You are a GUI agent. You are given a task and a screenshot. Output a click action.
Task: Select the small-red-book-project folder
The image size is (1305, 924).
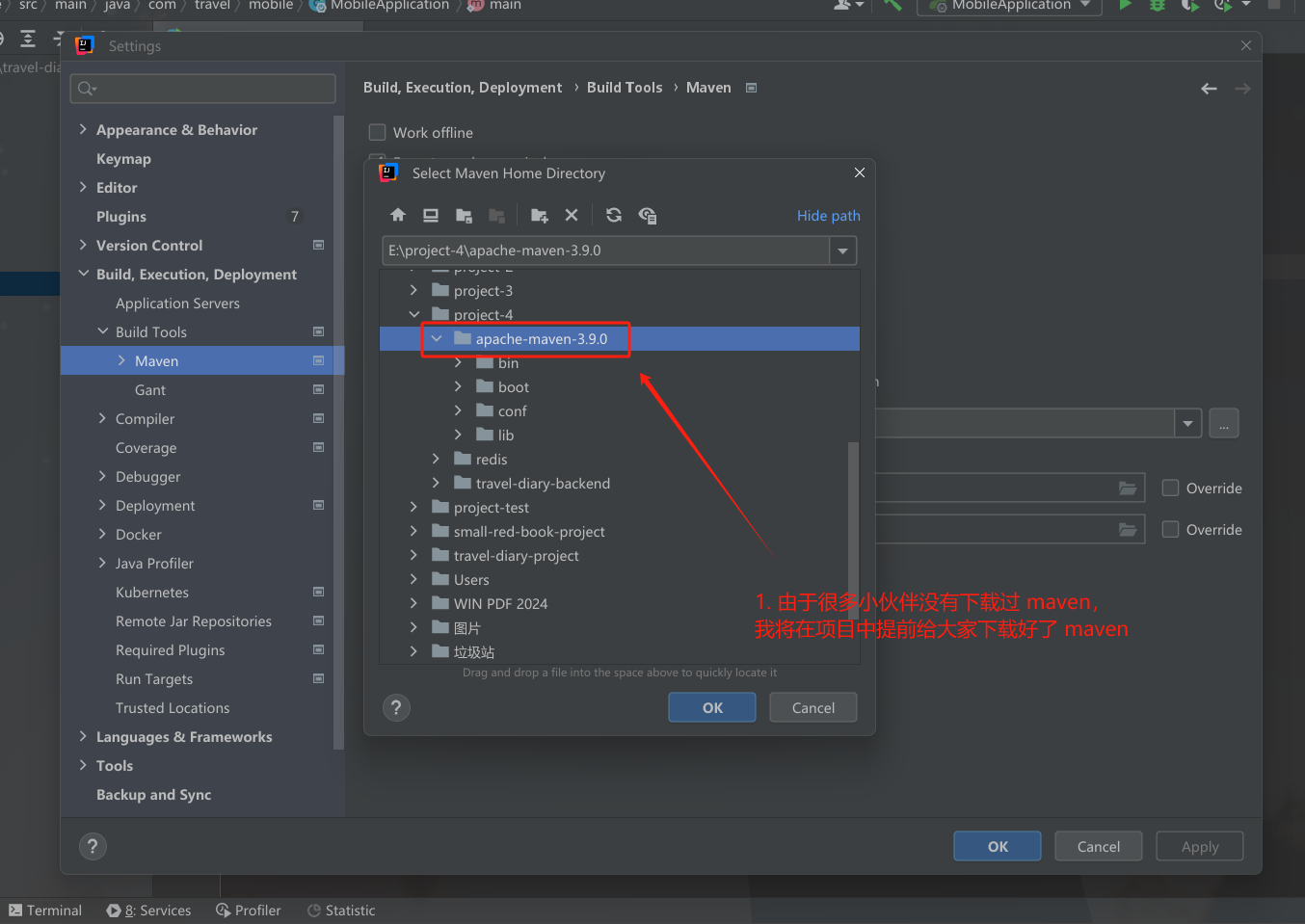620,531
